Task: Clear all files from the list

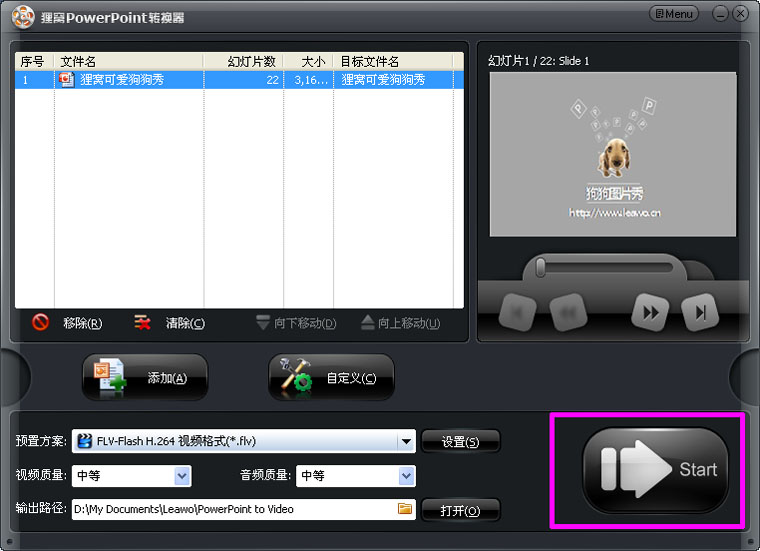Action: 170,323
